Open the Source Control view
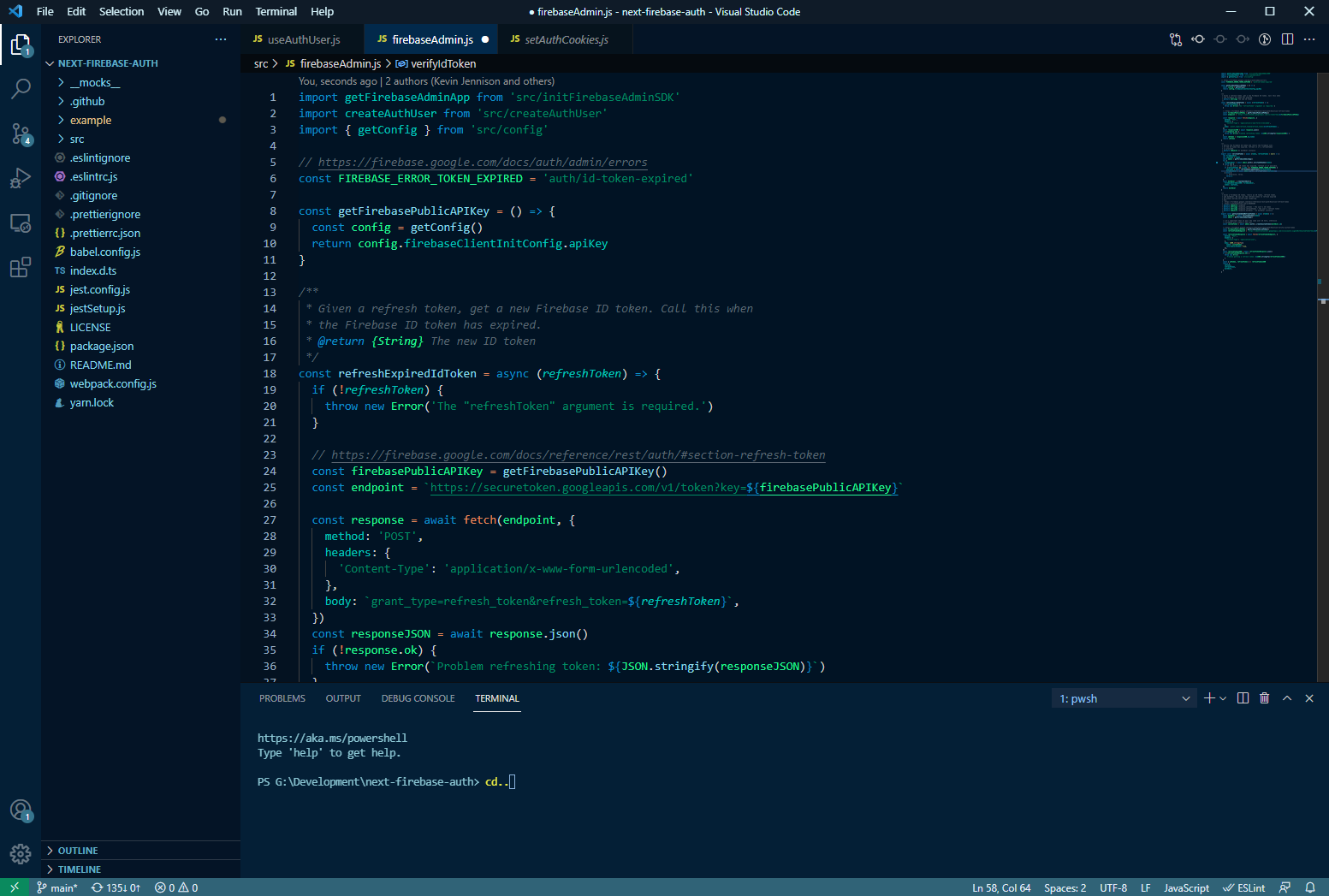 tap(21, 134)
